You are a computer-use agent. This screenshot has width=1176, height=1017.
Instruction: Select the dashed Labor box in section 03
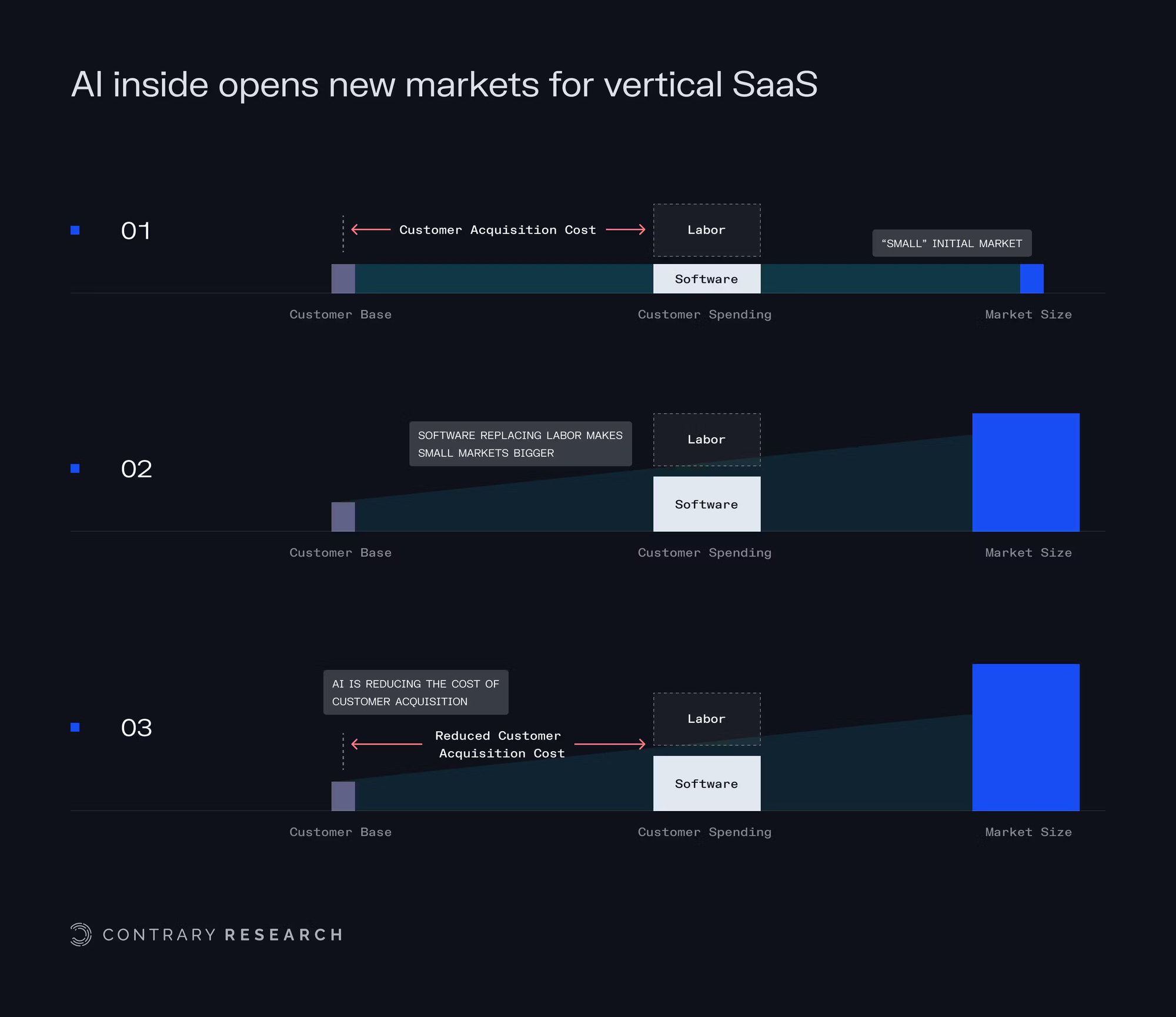(x=707, y=719)
